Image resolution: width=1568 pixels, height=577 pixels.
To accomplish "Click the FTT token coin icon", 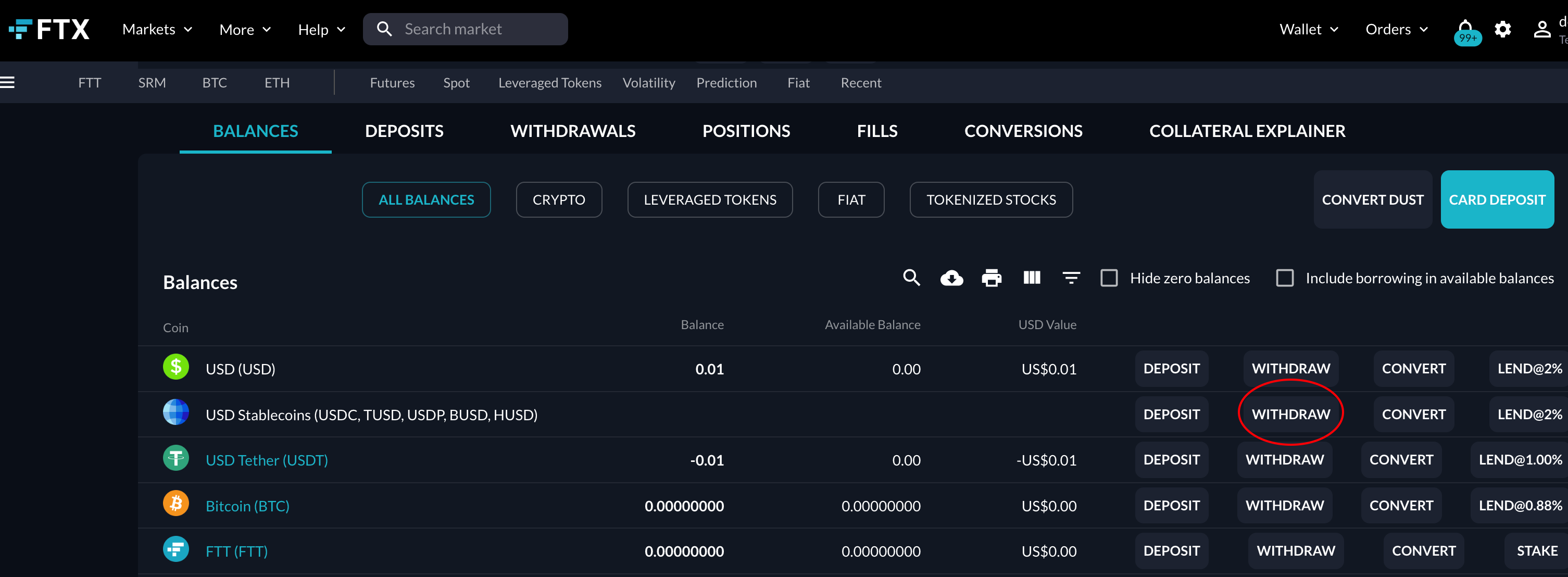I will coord(176,549).
